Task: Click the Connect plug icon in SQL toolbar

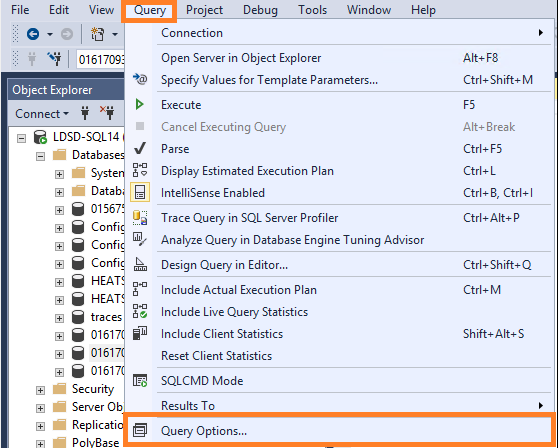Action: pos(32,59)
